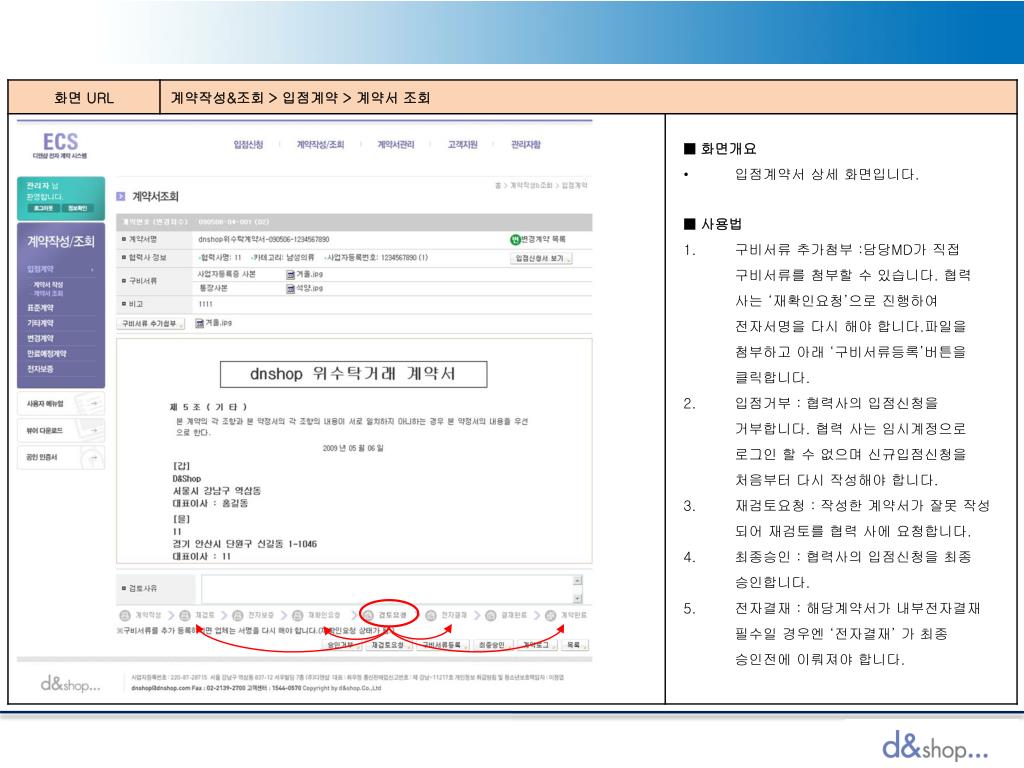Click the green 변경계약 목록 icon

(x=515, y=240)
